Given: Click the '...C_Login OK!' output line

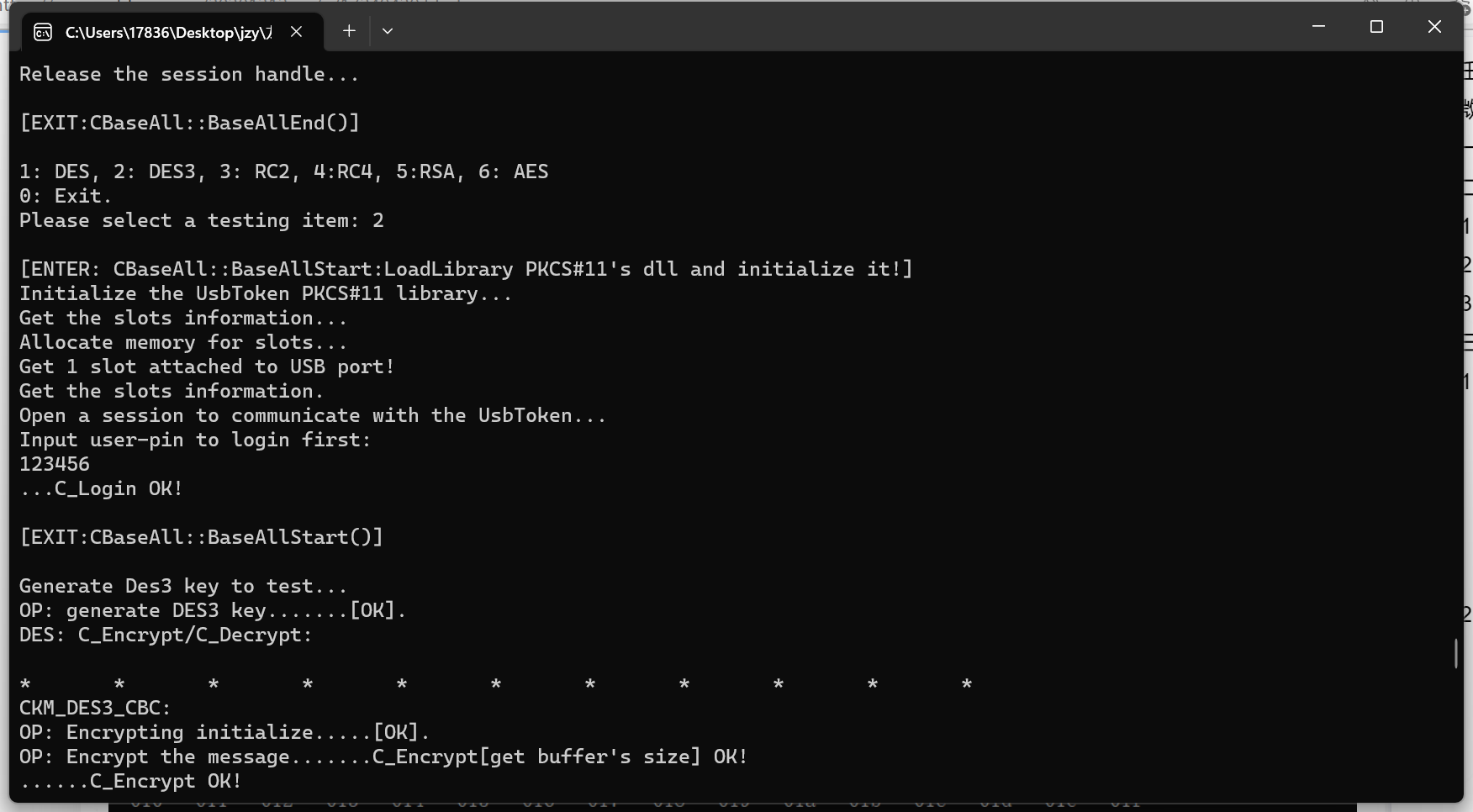Looking at the screenshot, I should (x=101, y=488).
